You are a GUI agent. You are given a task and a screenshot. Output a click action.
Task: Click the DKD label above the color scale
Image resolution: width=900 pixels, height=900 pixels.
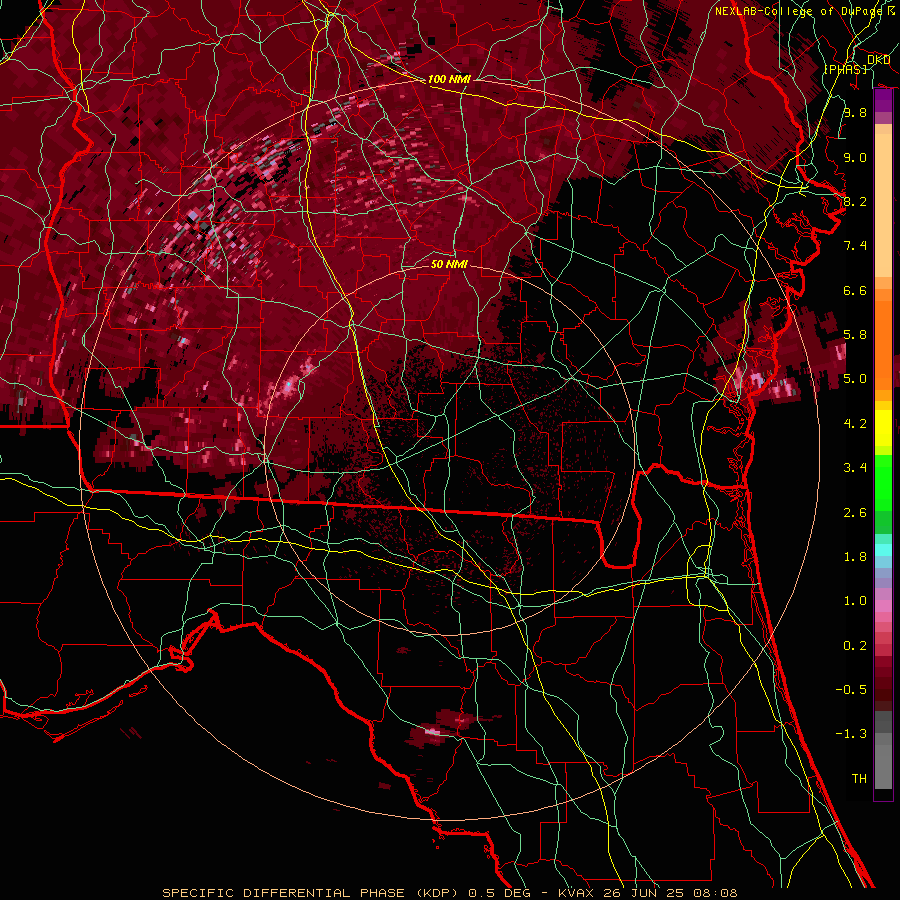[x=878, y=59]
